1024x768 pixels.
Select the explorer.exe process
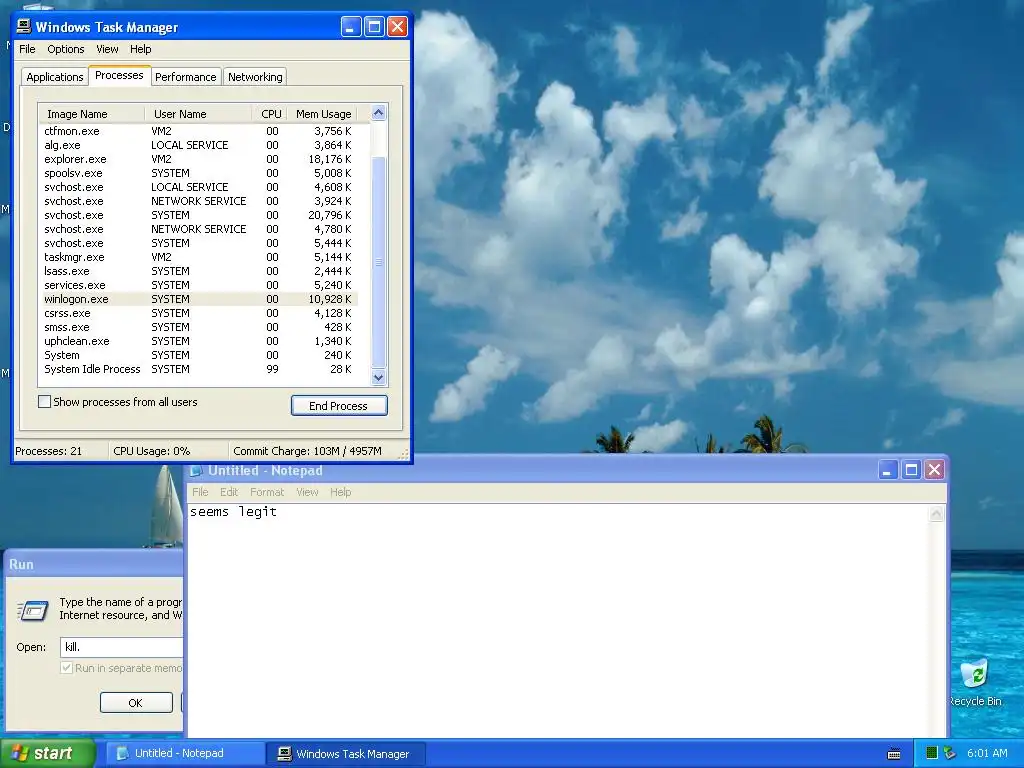click(199, 159)
